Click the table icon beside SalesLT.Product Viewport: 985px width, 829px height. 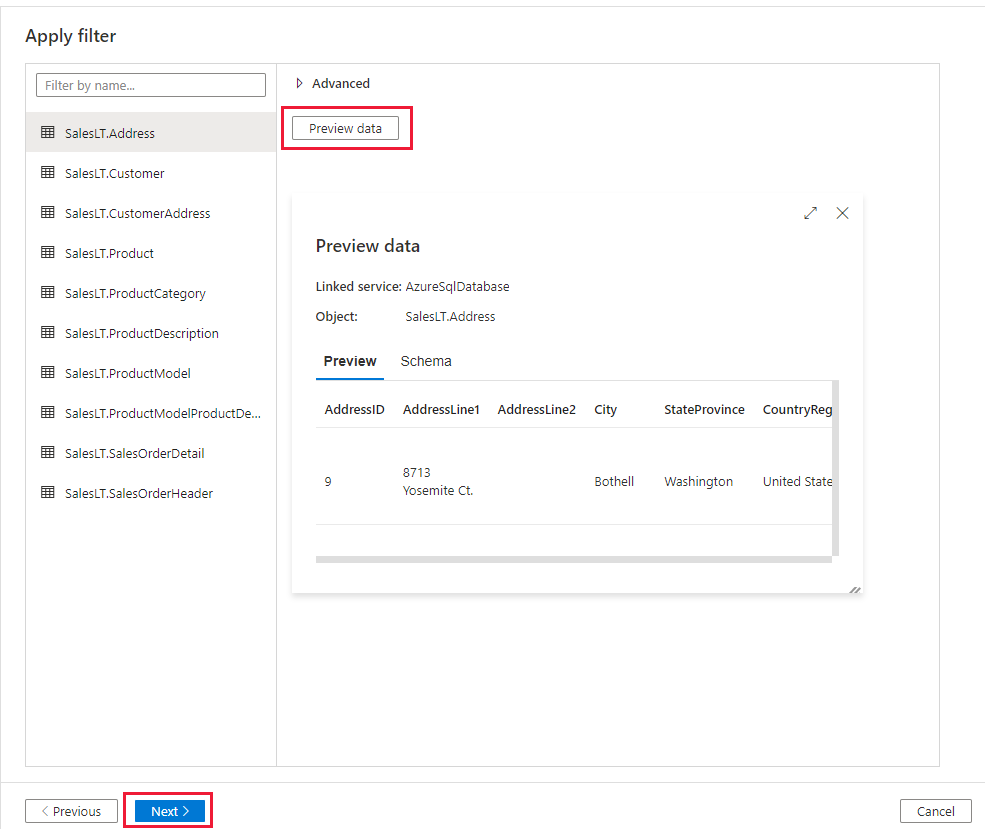47,252
